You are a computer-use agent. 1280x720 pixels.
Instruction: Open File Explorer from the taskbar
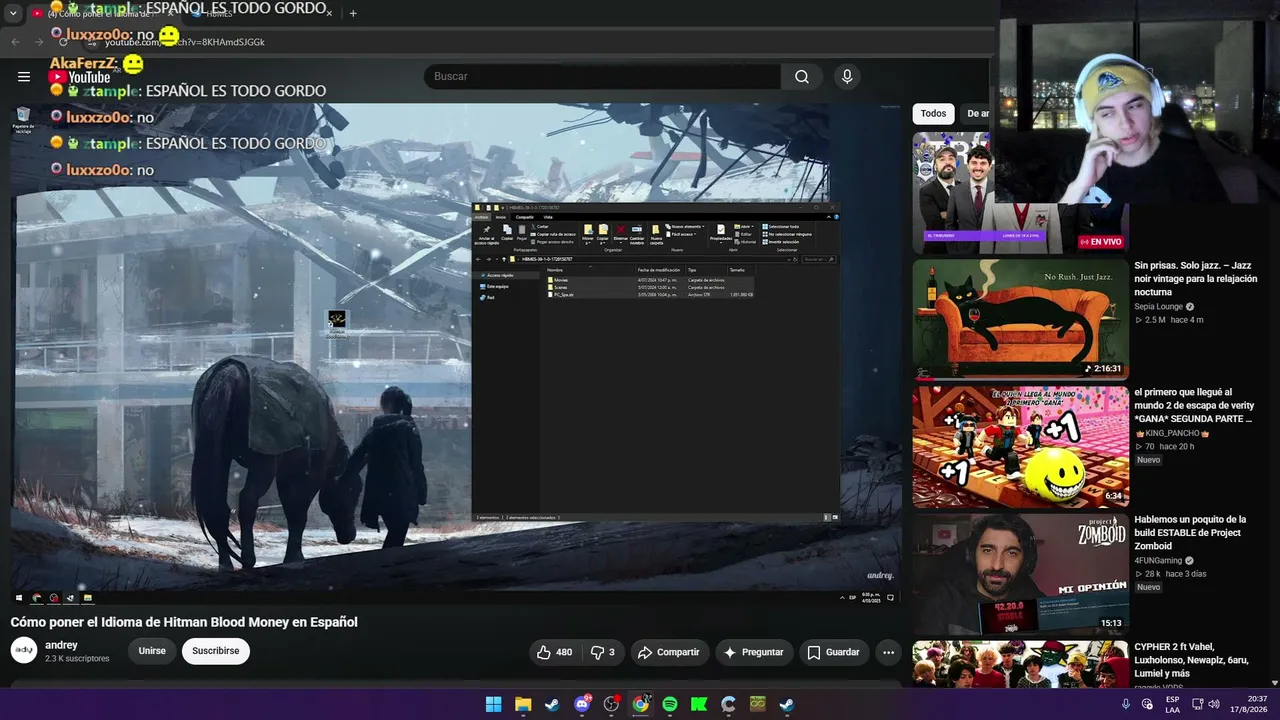click(523, 704)
